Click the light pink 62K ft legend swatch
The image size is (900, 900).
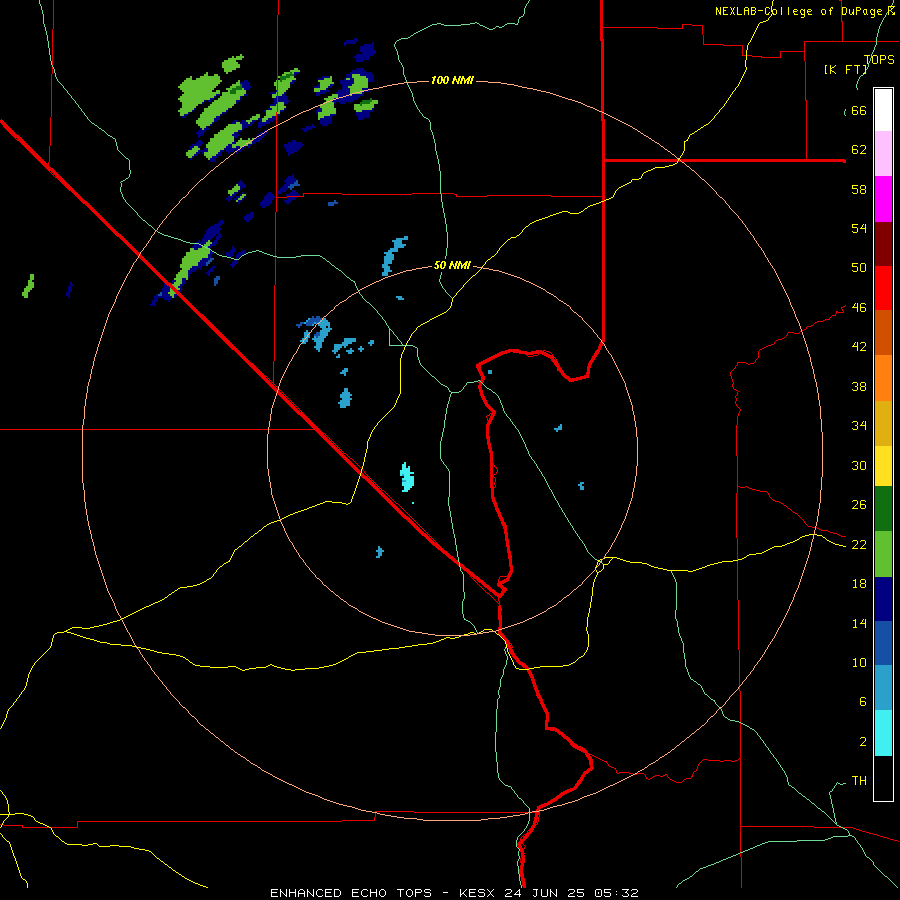(x=883, y=153)
